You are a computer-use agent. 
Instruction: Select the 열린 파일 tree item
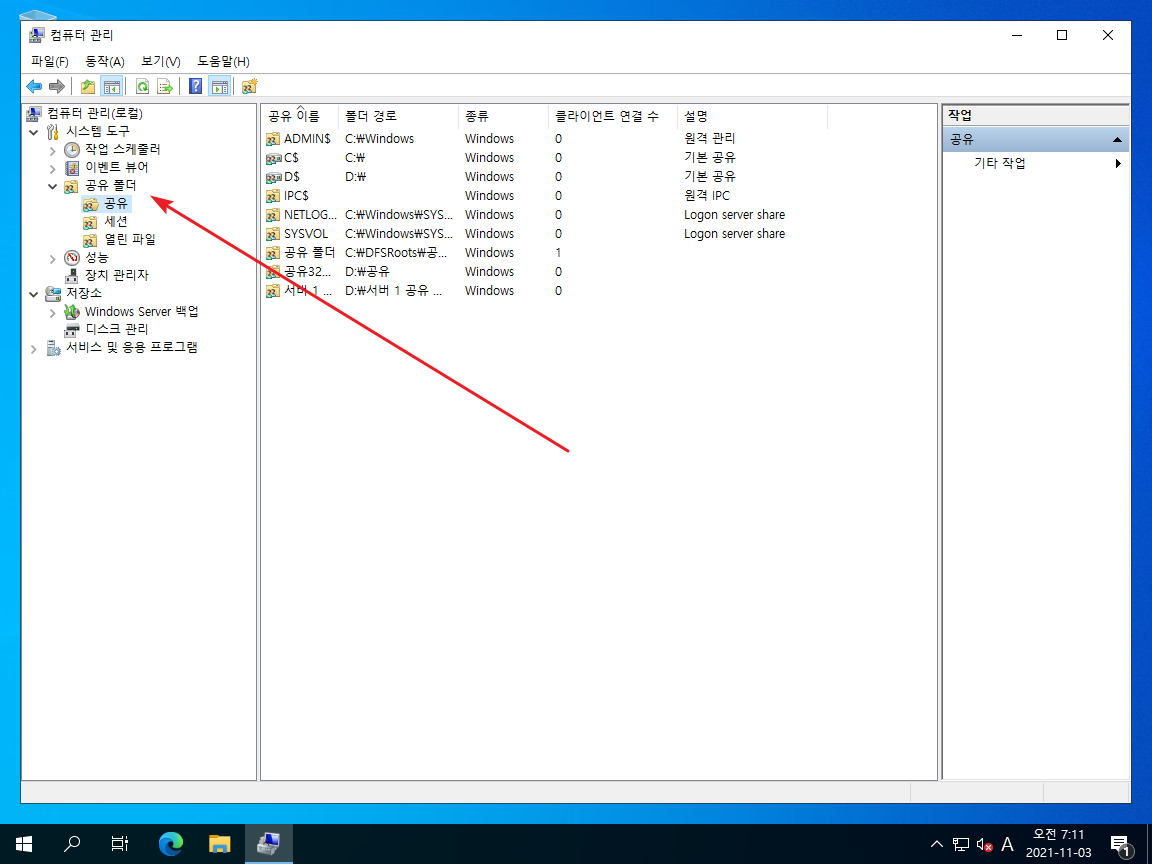tap(130, 240)
